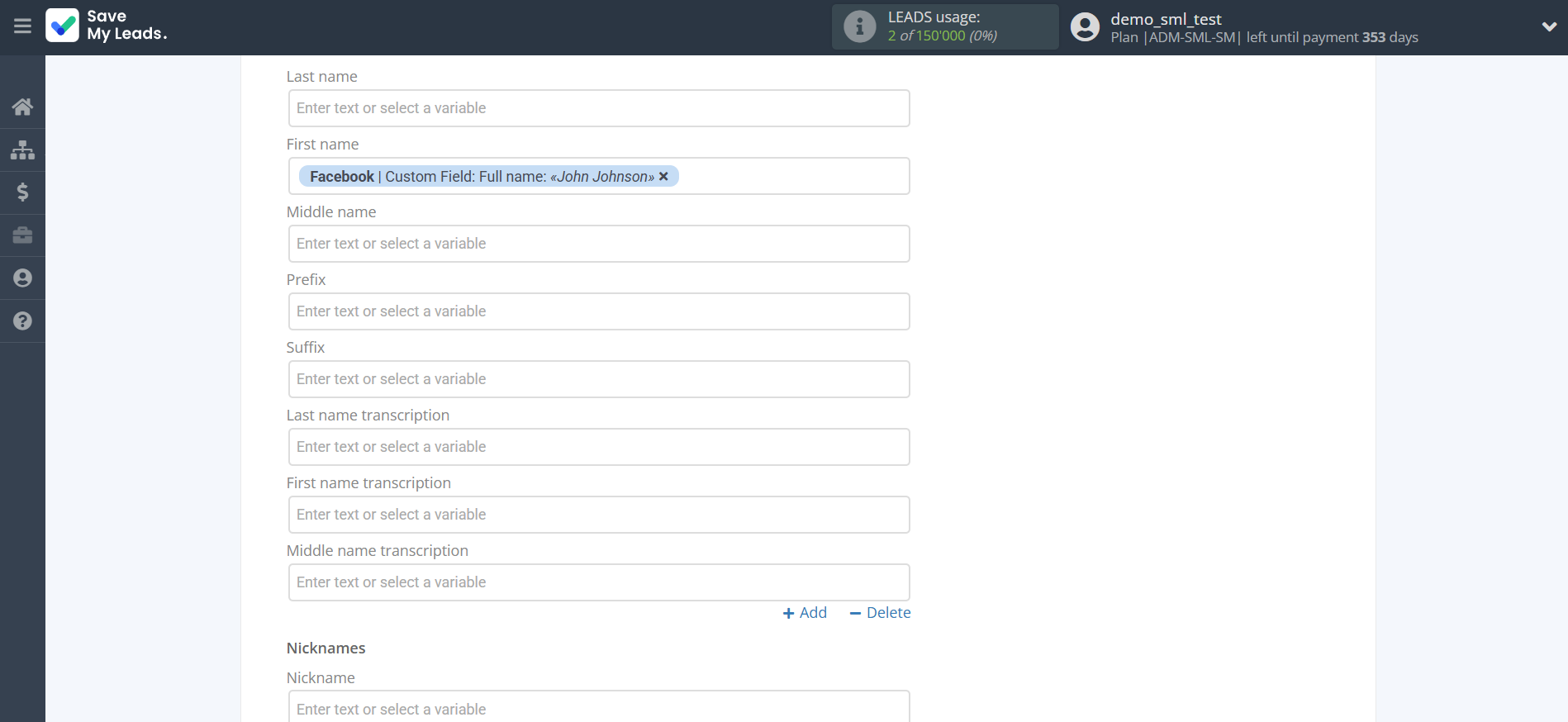Click the user avatar icon

click(1085, 27)
